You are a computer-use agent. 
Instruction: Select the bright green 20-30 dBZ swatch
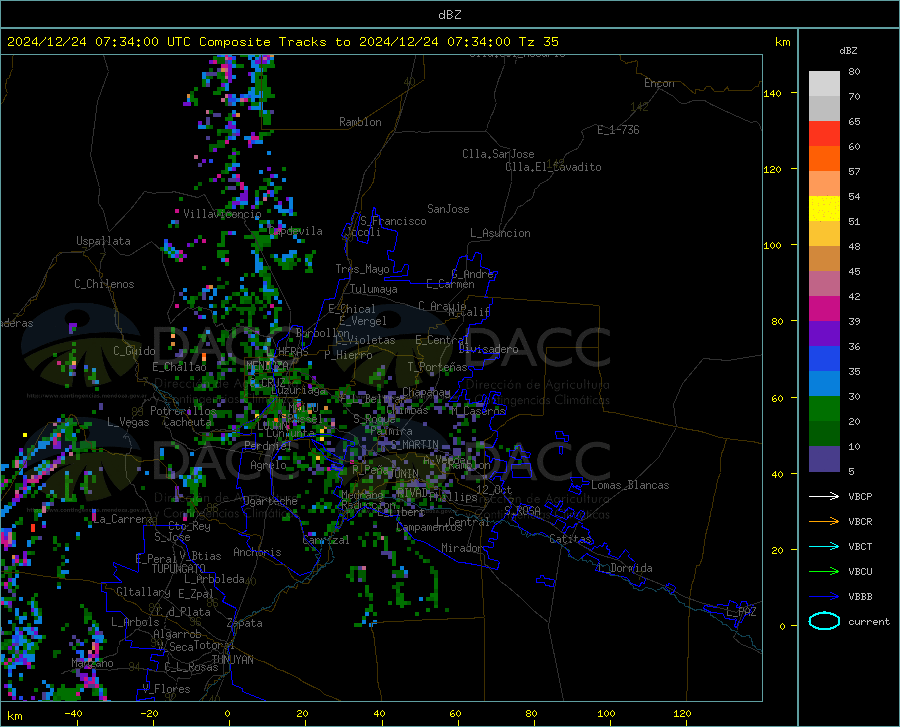pos(824,409)
